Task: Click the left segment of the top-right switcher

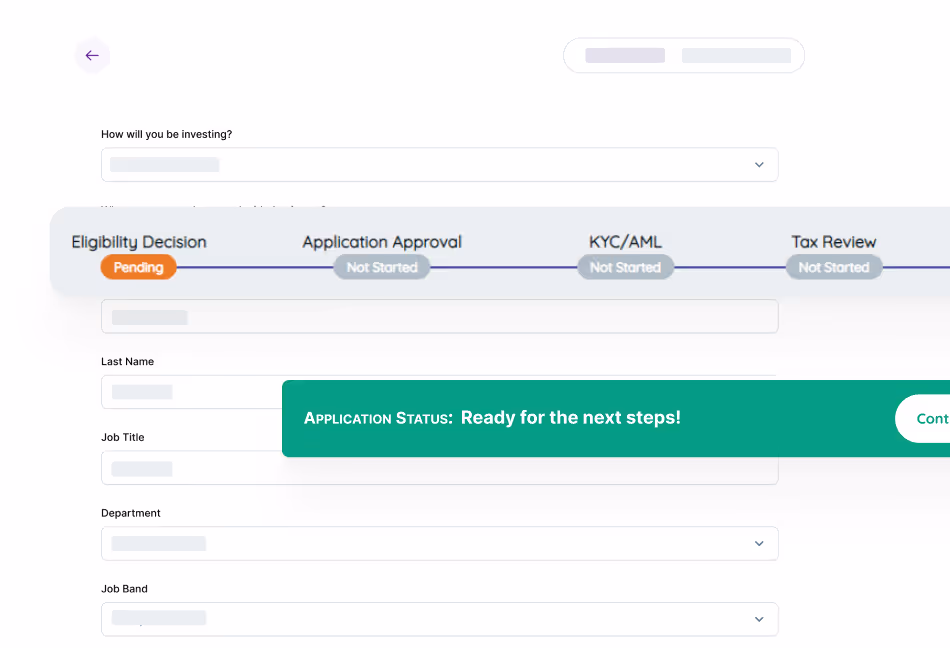Action: point(626,55)
